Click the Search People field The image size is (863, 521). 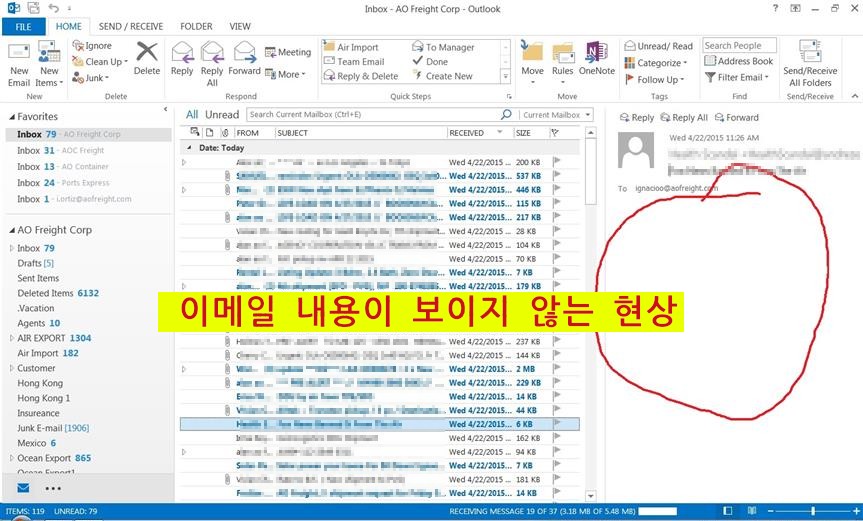(x=739, y=46)
